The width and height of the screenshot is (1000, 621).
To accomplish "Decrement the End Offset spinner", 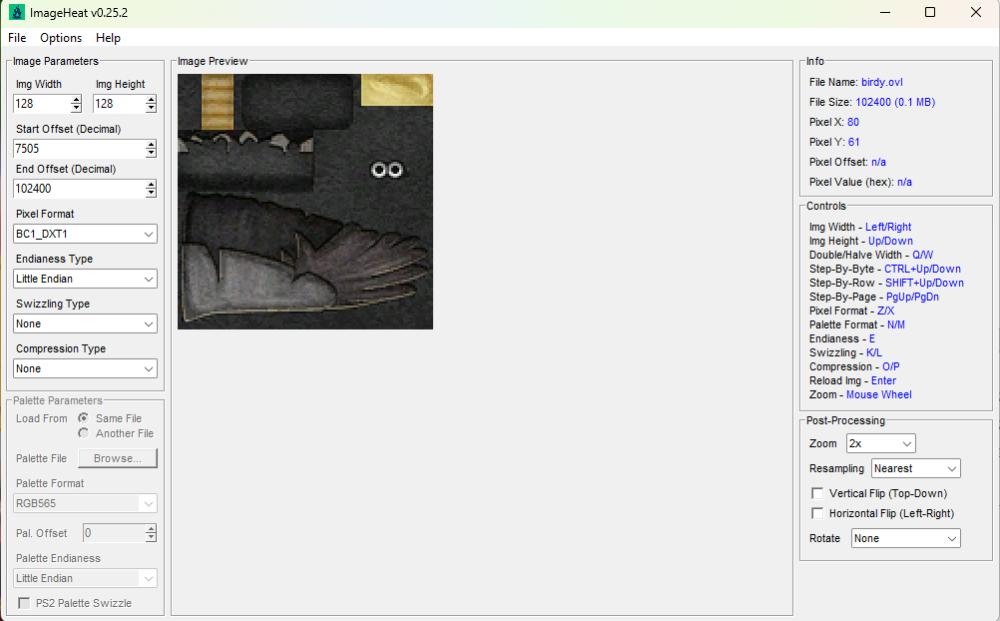I will coord(151,193).
